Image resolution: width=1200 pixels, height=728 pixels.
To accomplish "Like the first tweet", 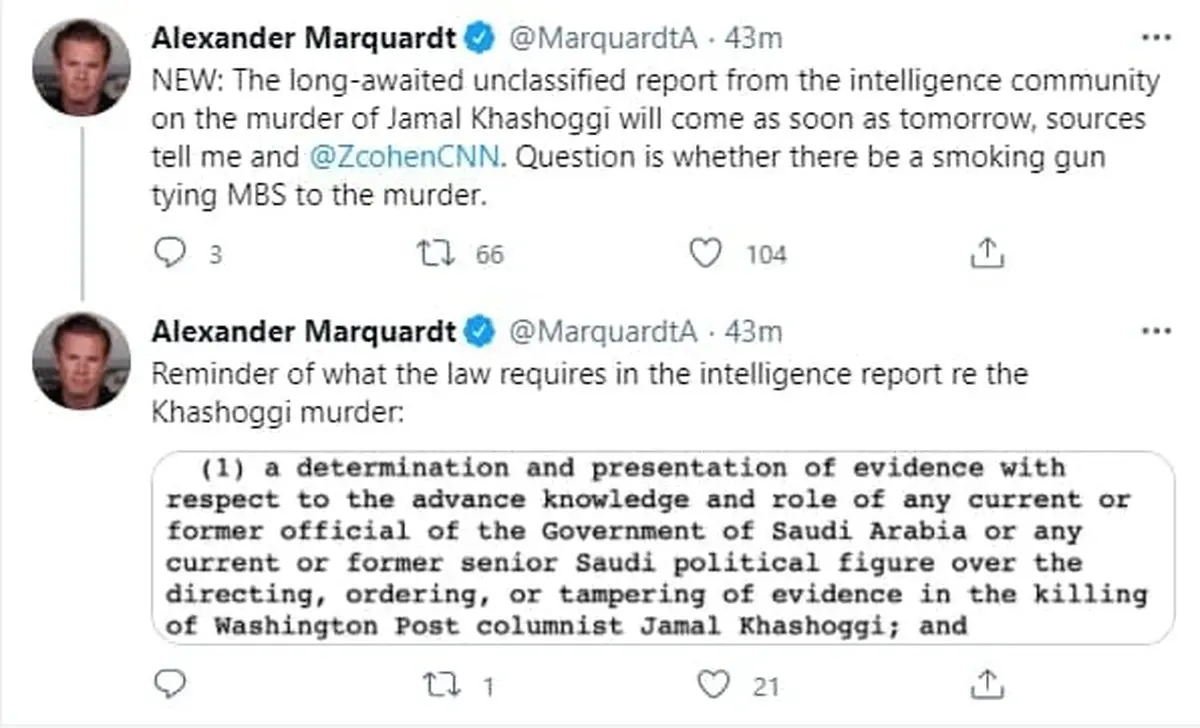I will pos(706,254).
